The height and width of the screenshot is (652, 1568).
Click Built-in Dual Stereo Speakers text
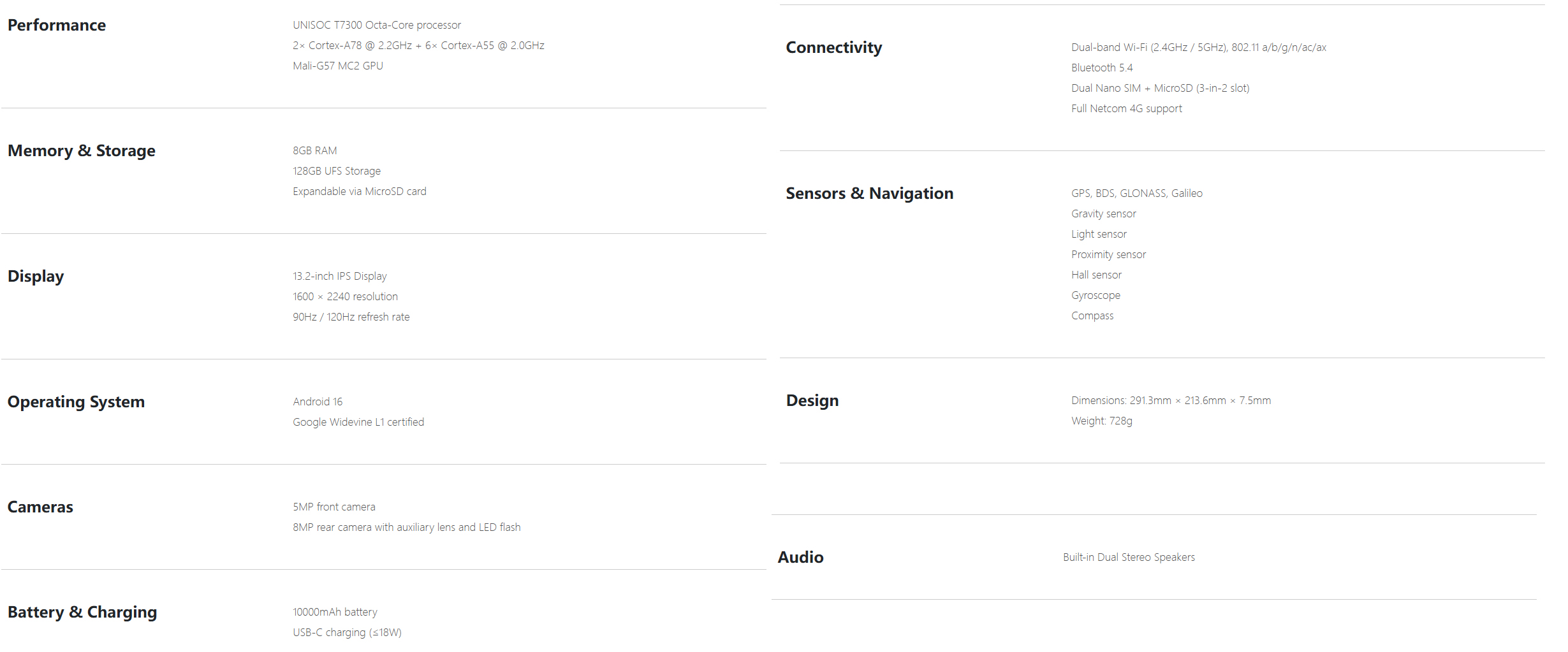pyautogui.click(x=1129, y=557)
